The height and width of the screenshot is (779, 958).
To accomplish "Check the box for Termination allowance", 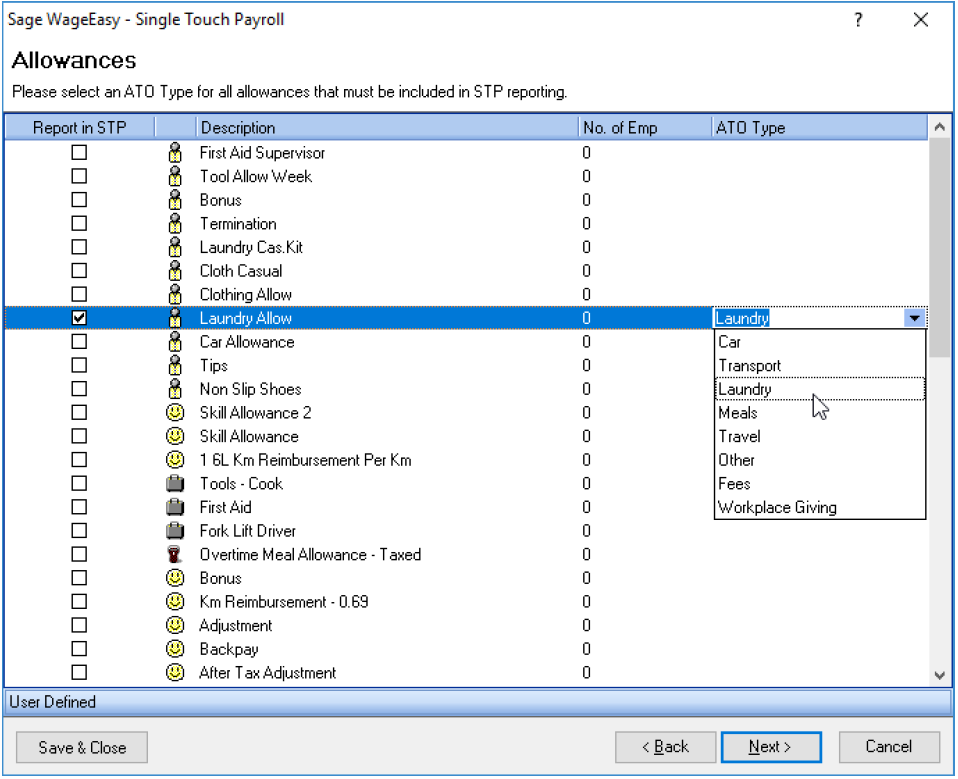I will point(79,223).
